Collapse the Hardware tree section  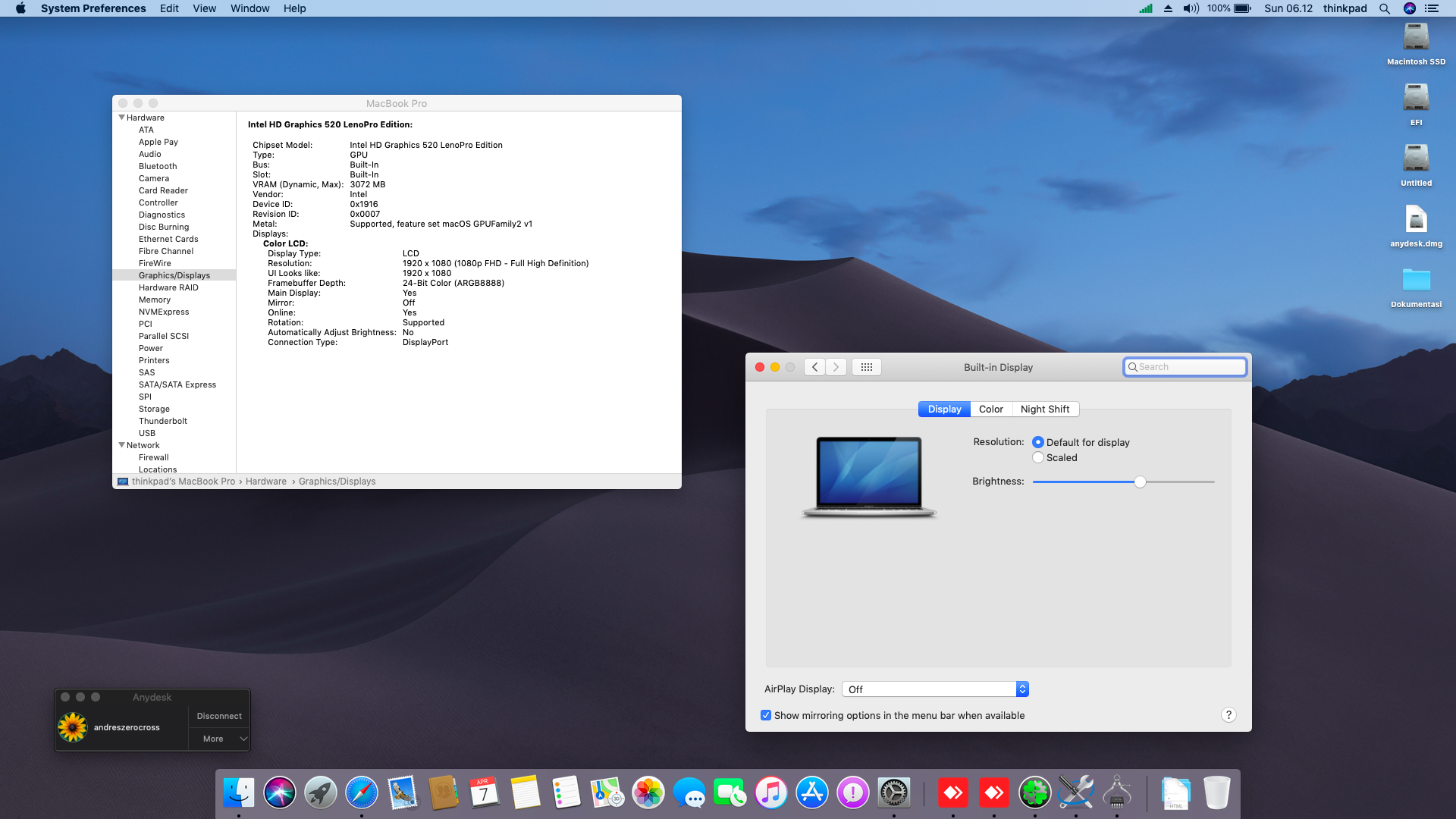tap(121, 118)
